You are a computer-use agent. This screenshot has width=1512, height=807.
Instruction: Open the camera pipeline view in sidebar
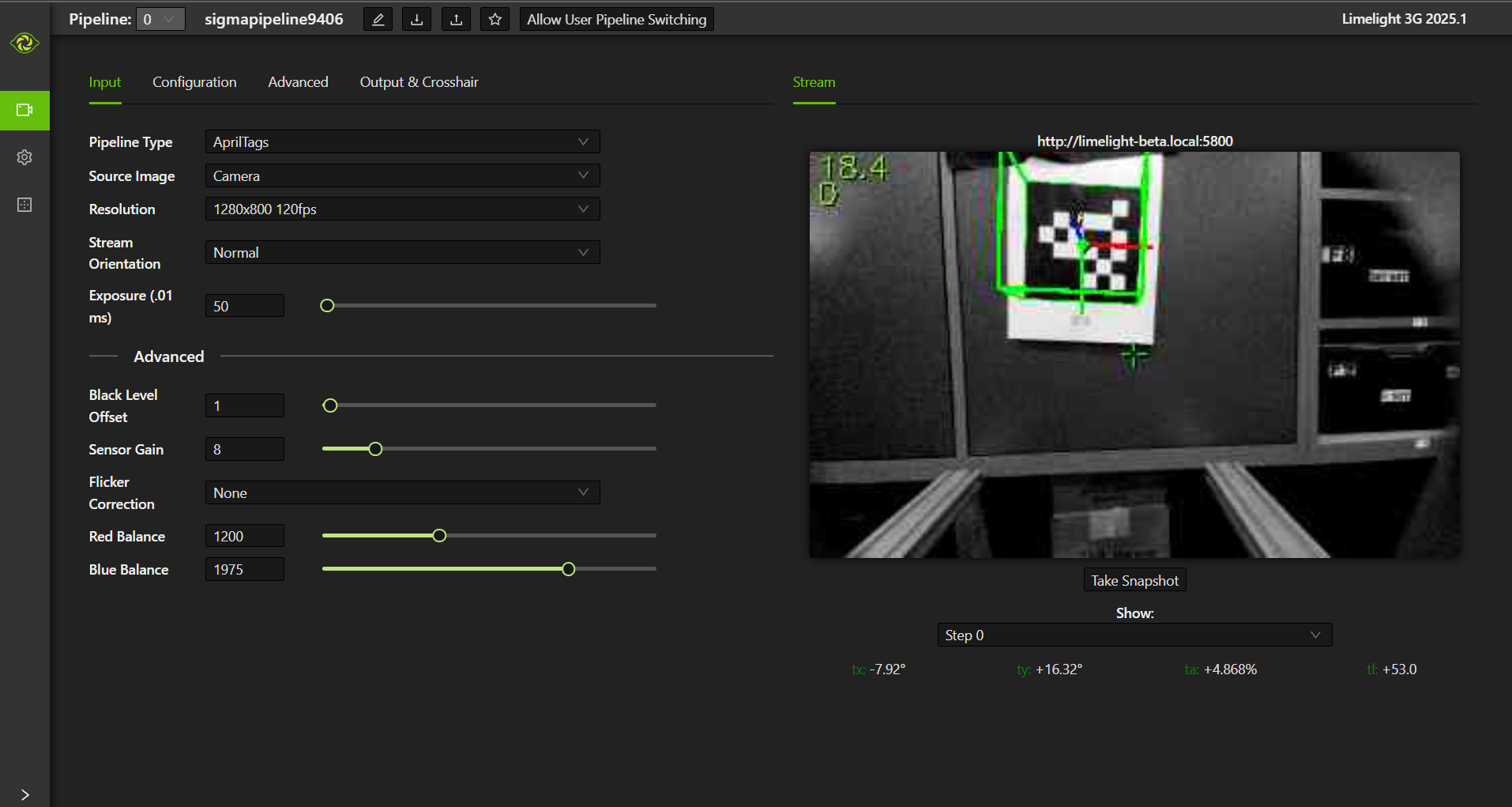click(x=24, y=110)
